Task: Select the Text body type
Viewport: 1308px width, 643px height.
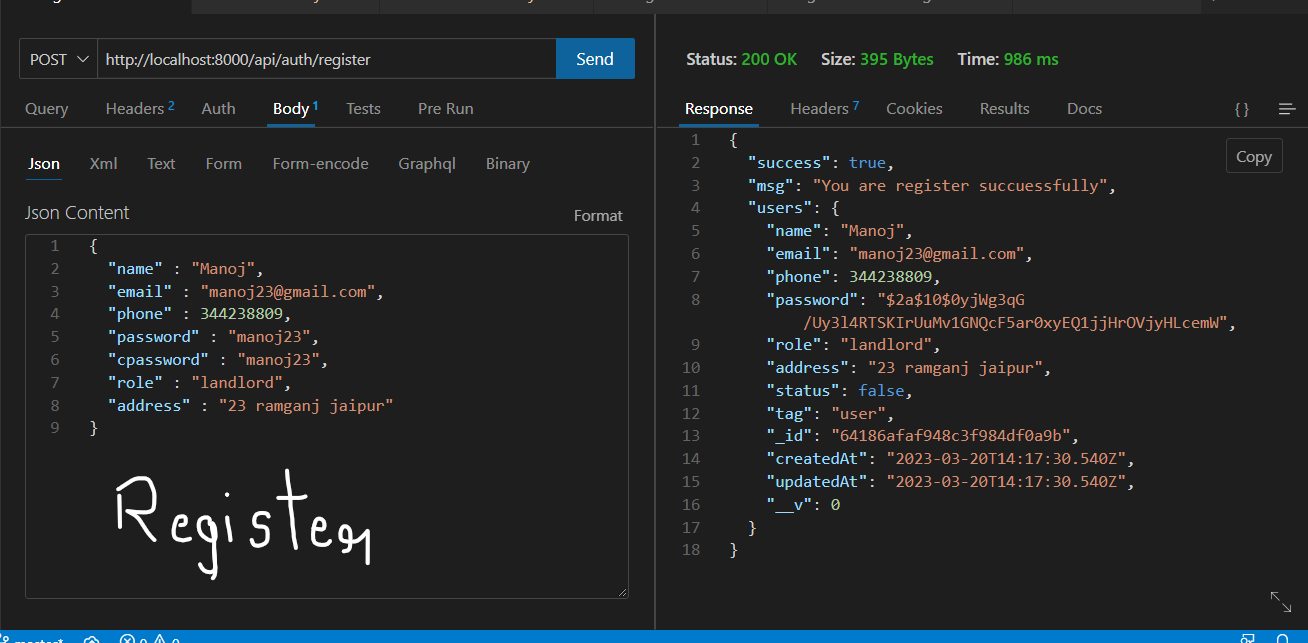Action: point(161,163)
